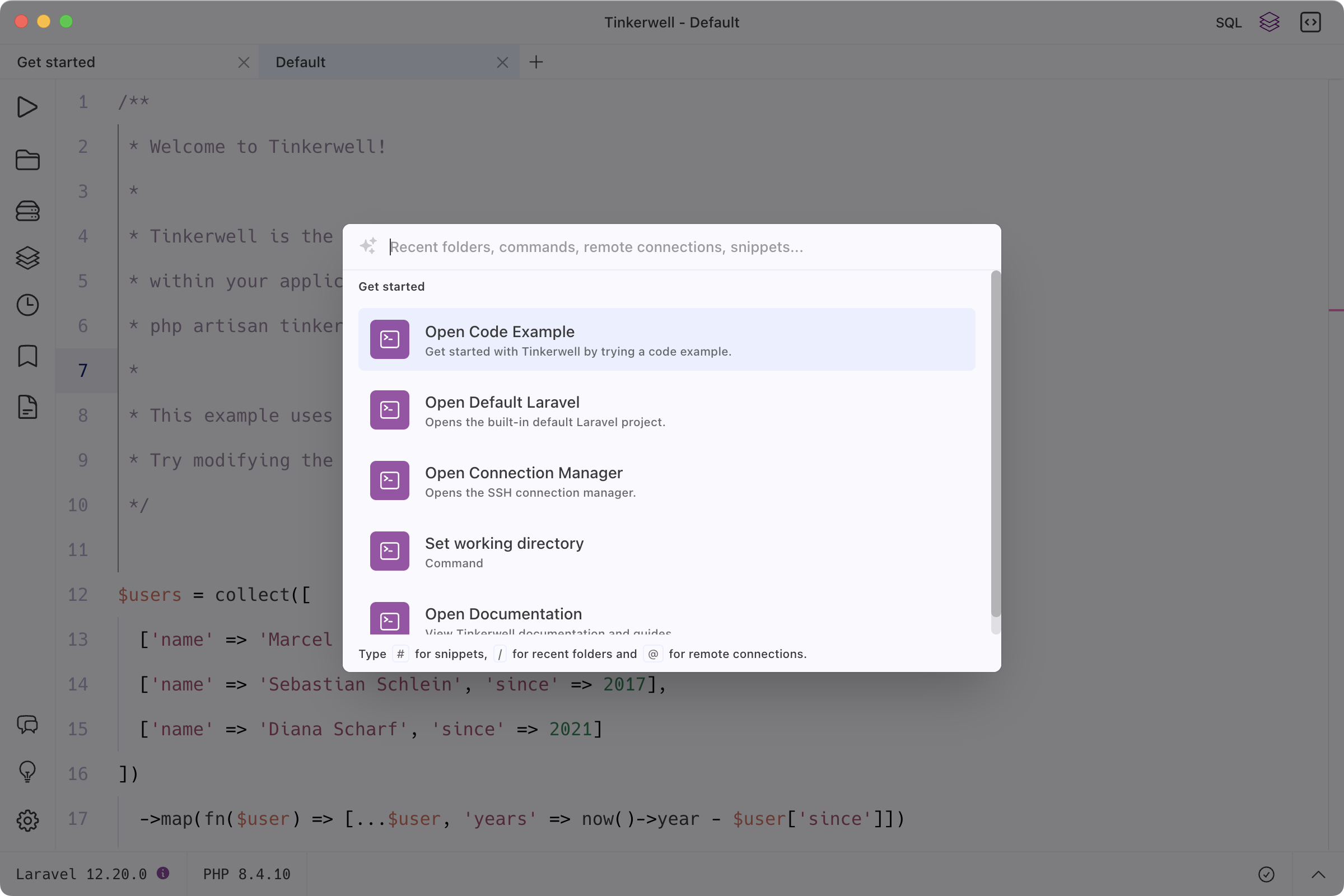This screenshot has width=1344, height=896.
Task: Click 'Sebastian Schlein' string on line 14
Action: pos(360,684)
